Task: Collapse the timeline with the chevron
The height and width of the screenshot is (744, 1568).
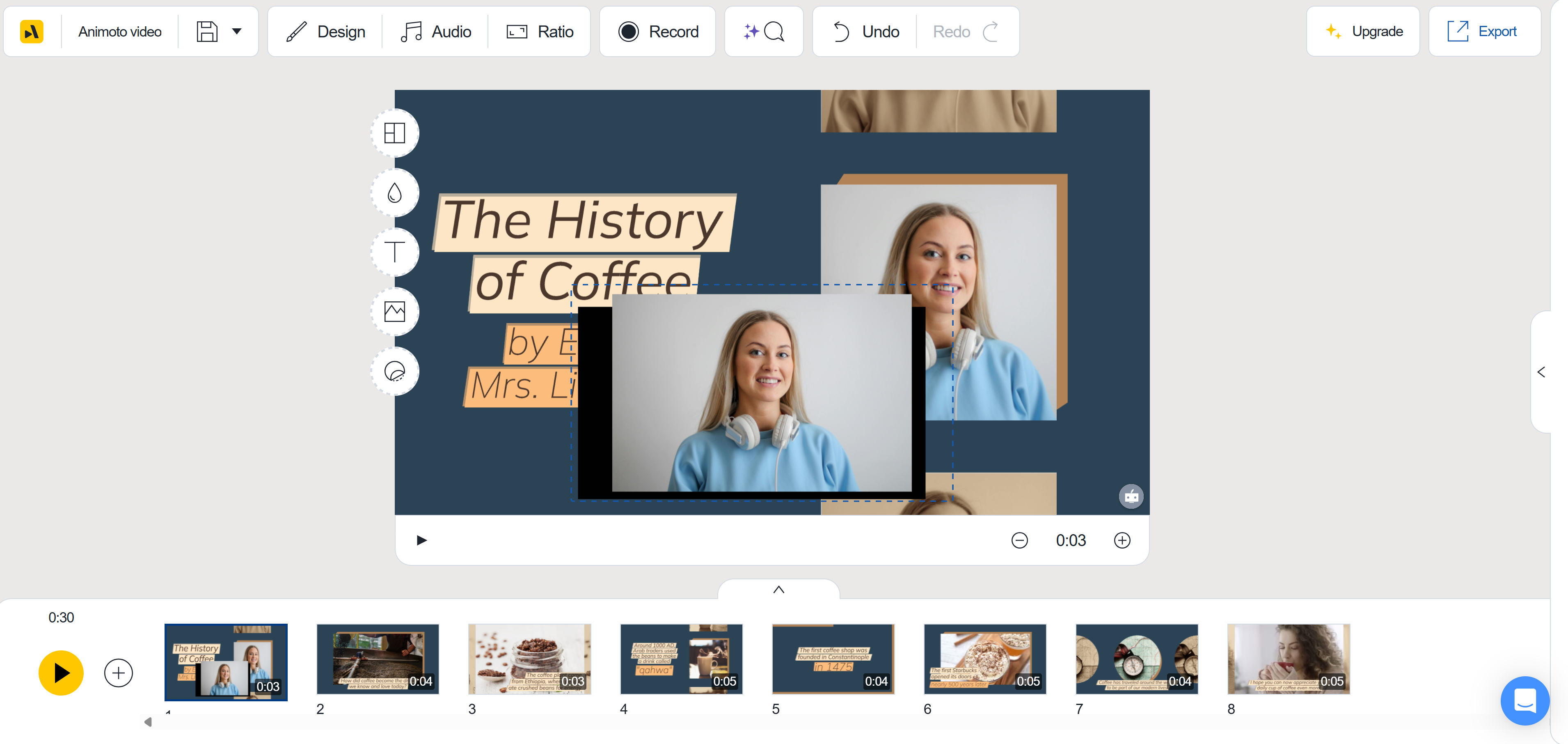Action: [x=778, y=589]
